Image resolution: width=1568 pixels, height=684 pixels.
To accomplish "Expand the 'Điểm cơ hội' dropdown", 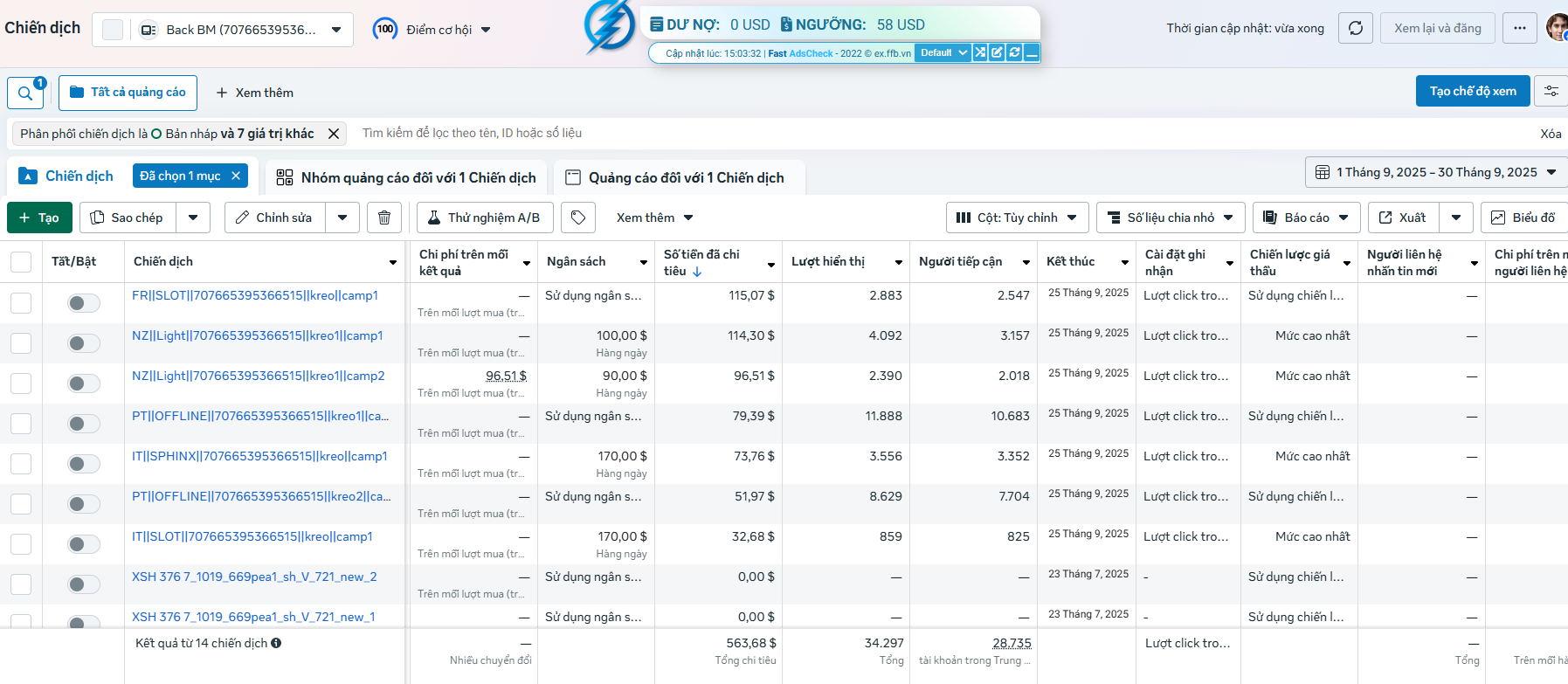I will 432,30.
